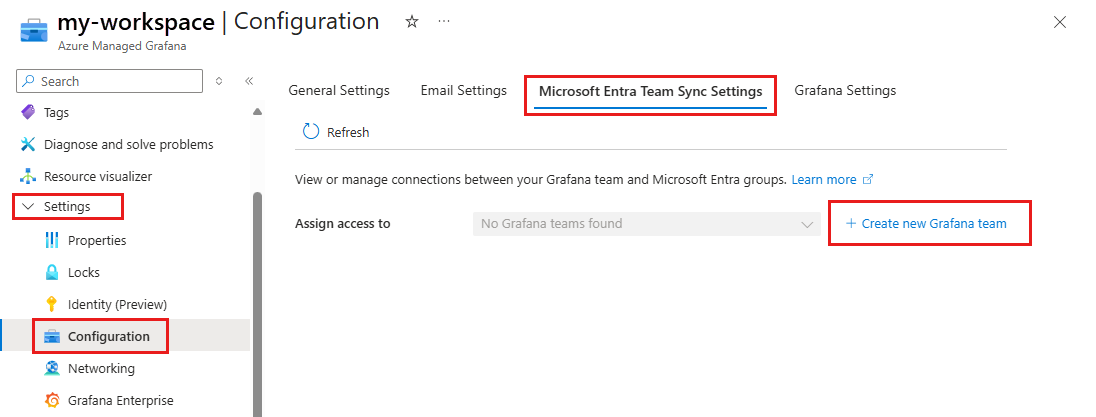1096x417 pixels.
Task: Click the favorite star icon
Action: (x=412, y=21)
